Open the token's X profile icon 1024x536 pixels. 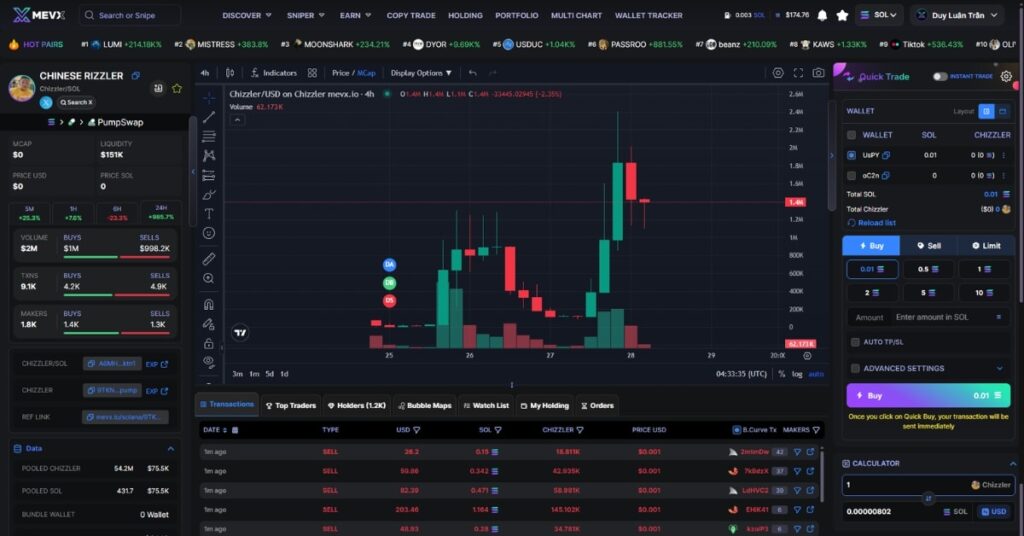point(46,102)
